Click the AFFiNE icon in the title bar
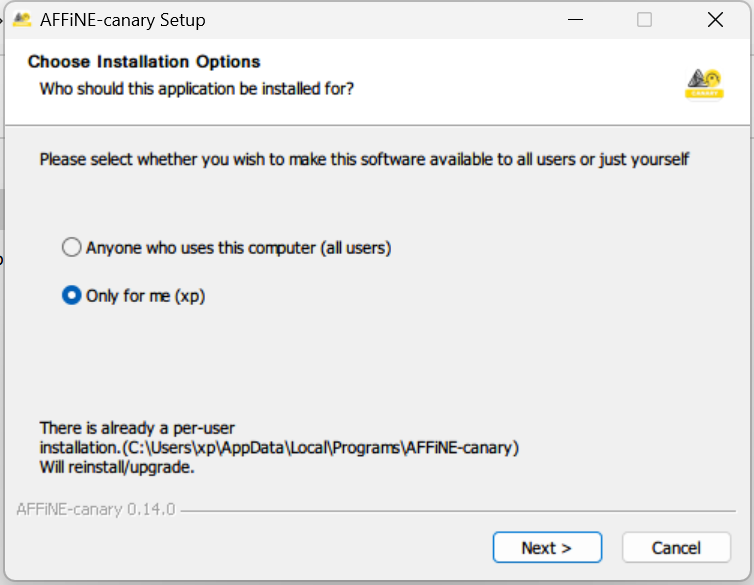754x585 pixels. tap(22, 20)
